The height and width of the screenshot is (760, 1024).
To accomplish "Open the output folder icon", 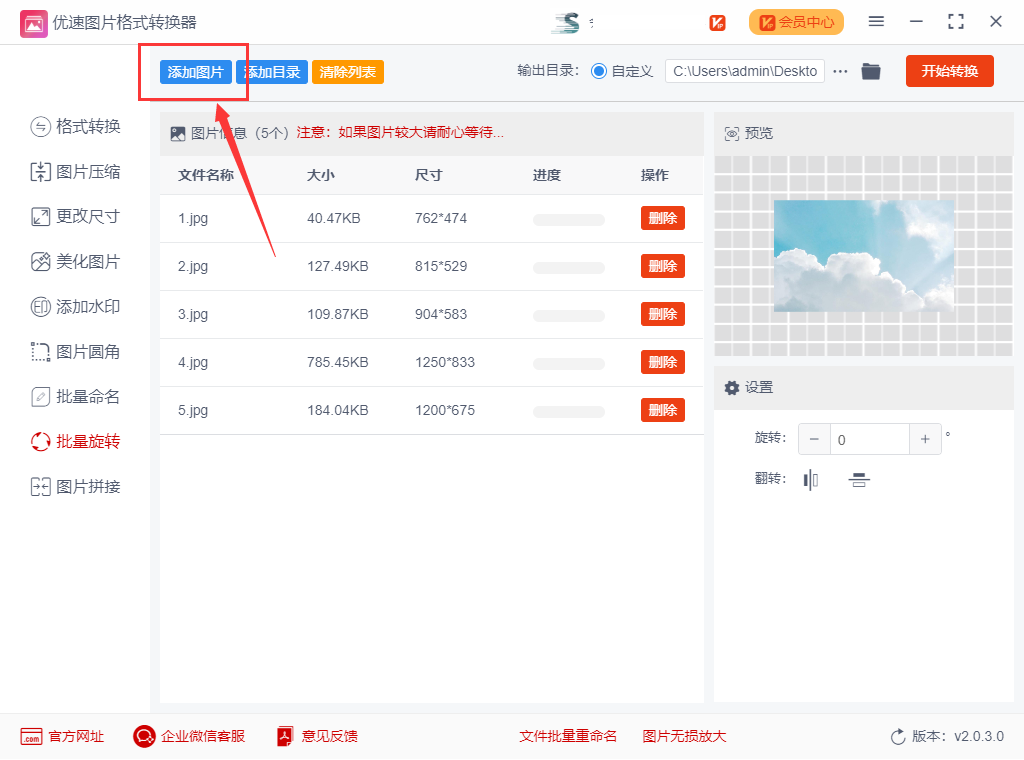I will pyautogui.click(x=871, y=71).
